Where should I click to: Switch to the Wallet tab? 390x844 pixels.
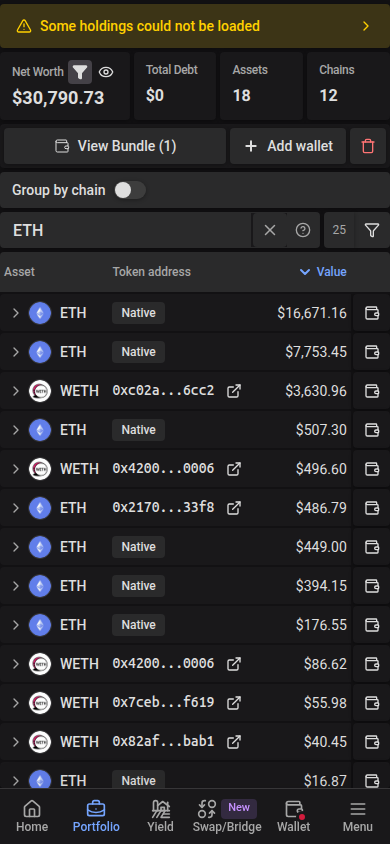coord(294,817)
